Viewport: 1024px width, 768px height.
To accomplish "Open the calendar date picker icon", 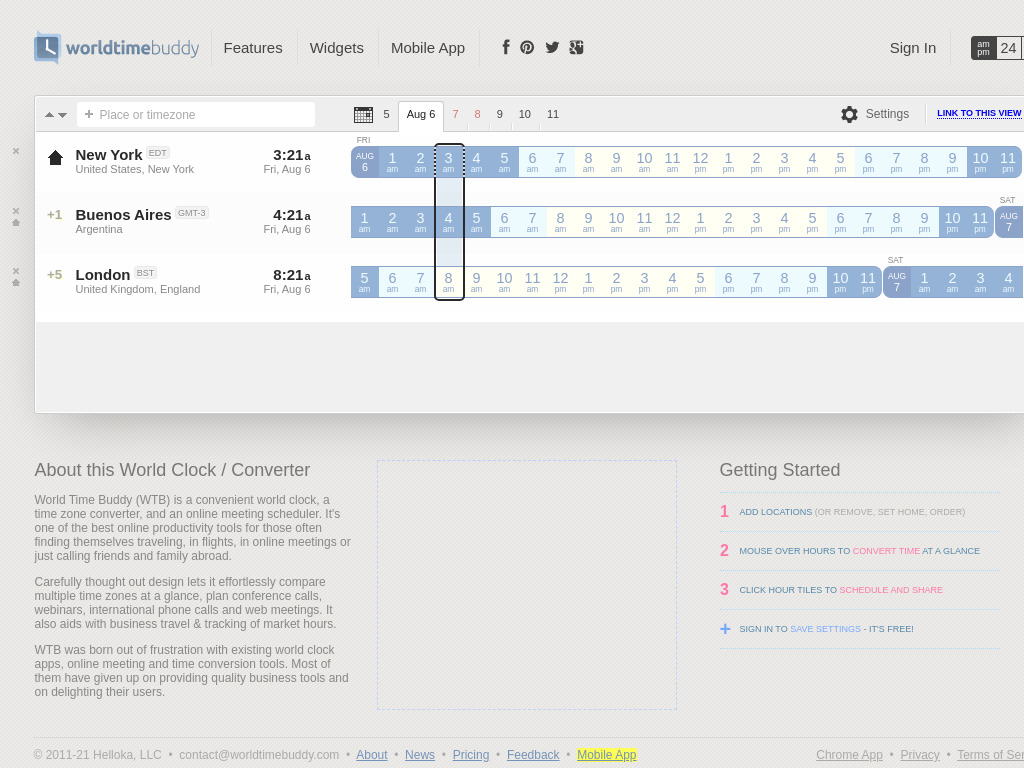I will coord(363,115).
